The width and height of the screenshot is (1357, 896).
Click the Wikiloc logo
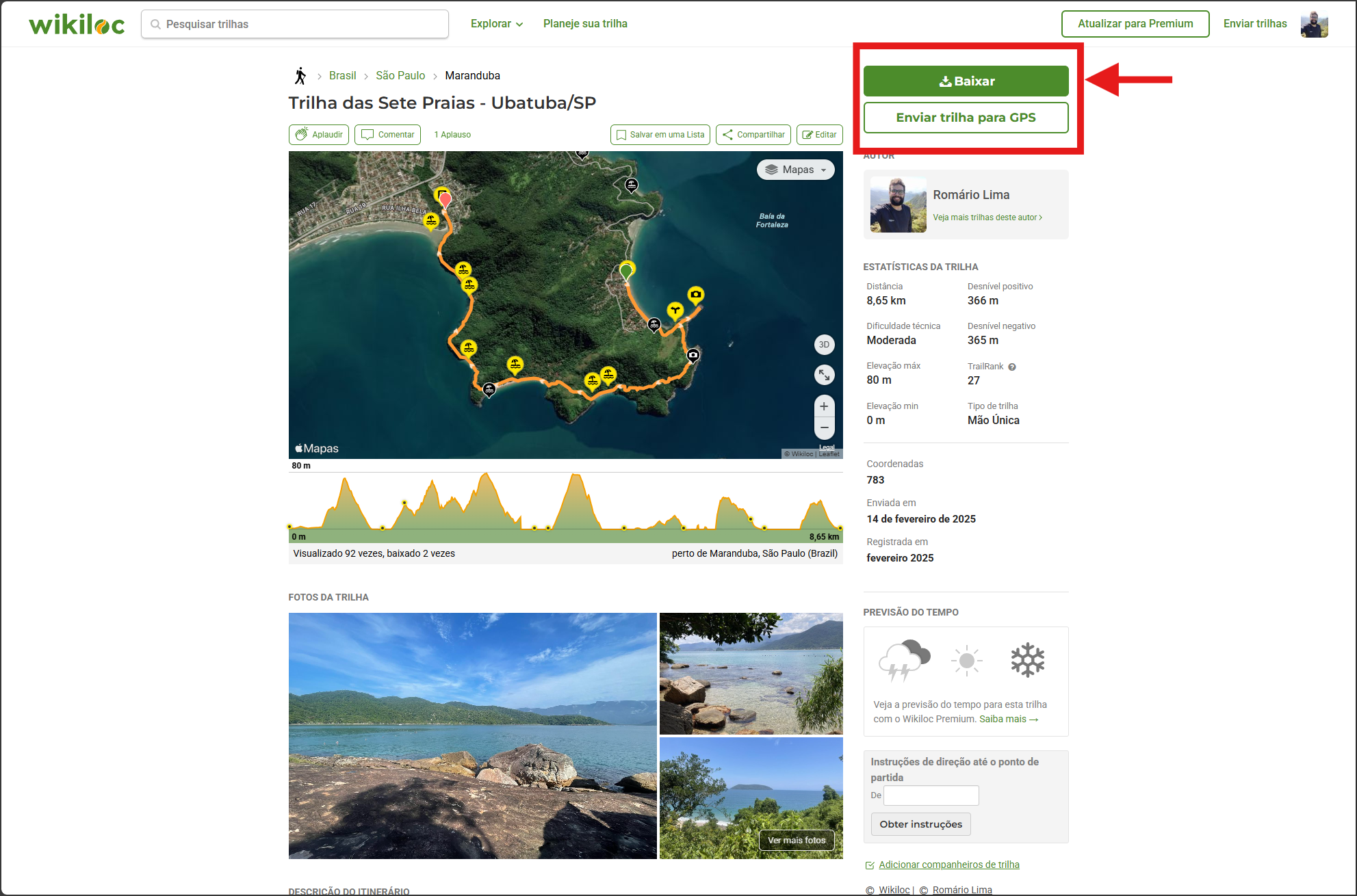point(77,25)
